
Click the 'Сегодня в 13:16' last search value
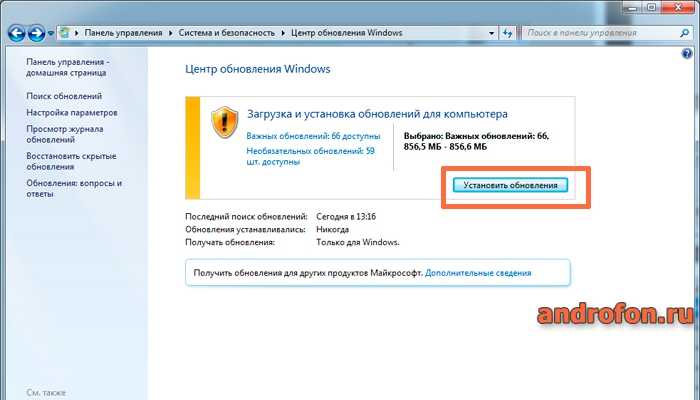[346, 217]
